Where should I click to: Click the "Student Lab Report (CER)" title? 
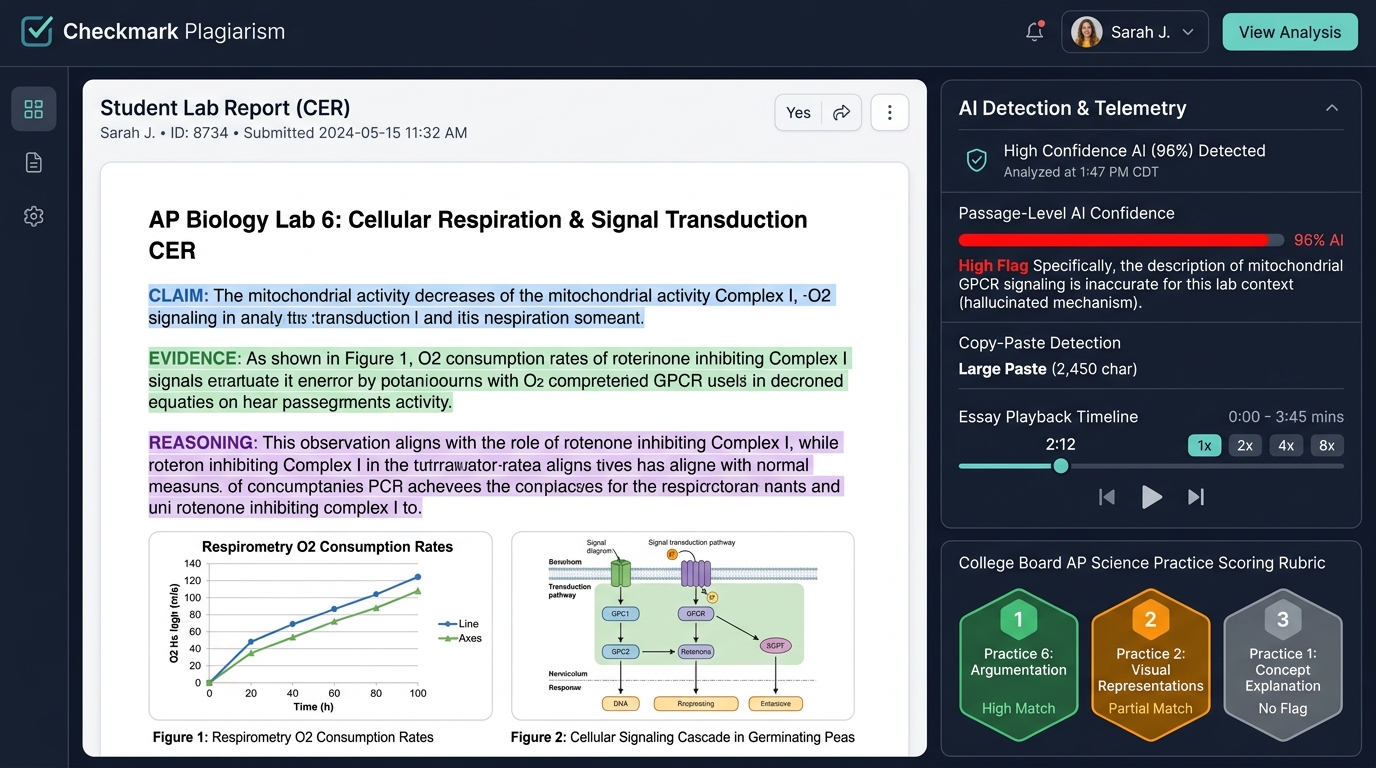pos(225,108)
